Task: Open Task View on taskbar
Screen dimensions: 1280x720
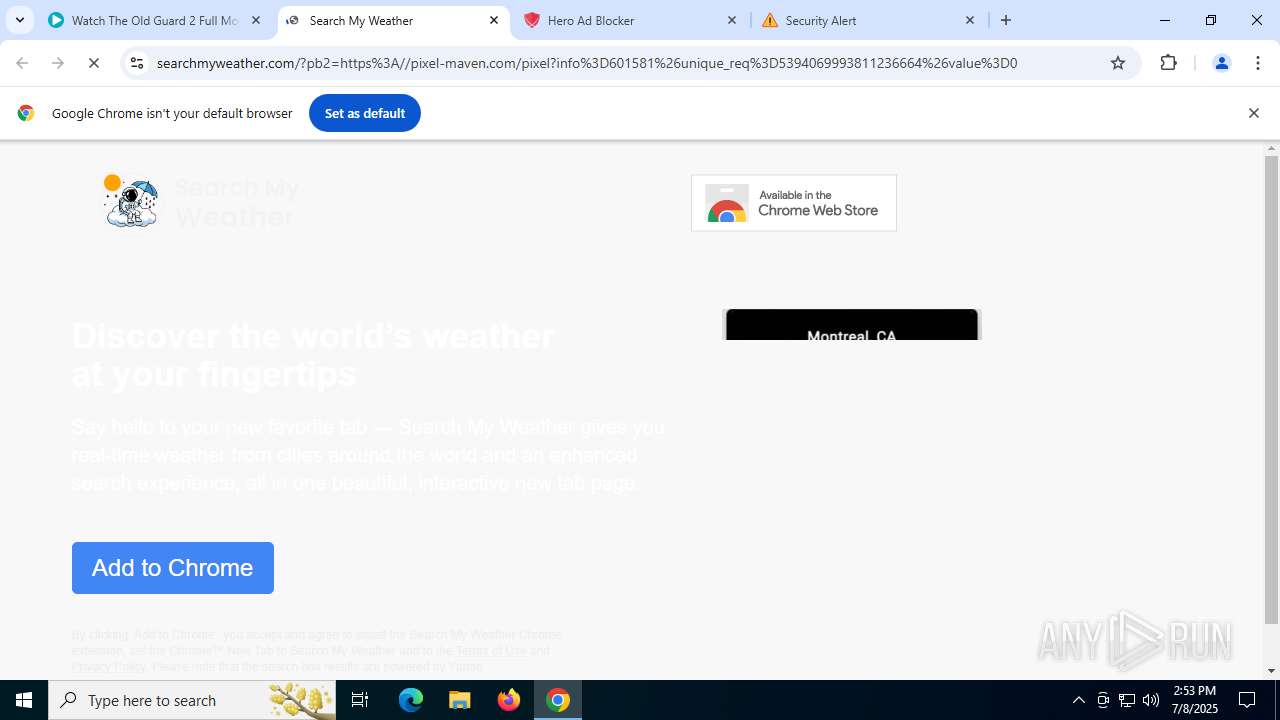Action: click(x=360, y=700)
